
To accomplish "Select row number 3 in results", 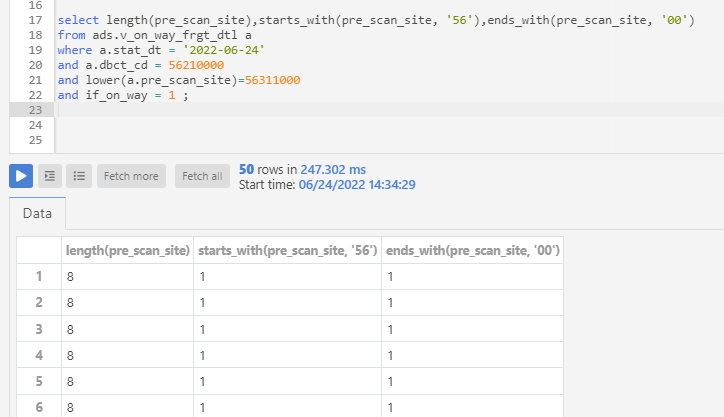I will pyautogui.click(x=39, y=329).
